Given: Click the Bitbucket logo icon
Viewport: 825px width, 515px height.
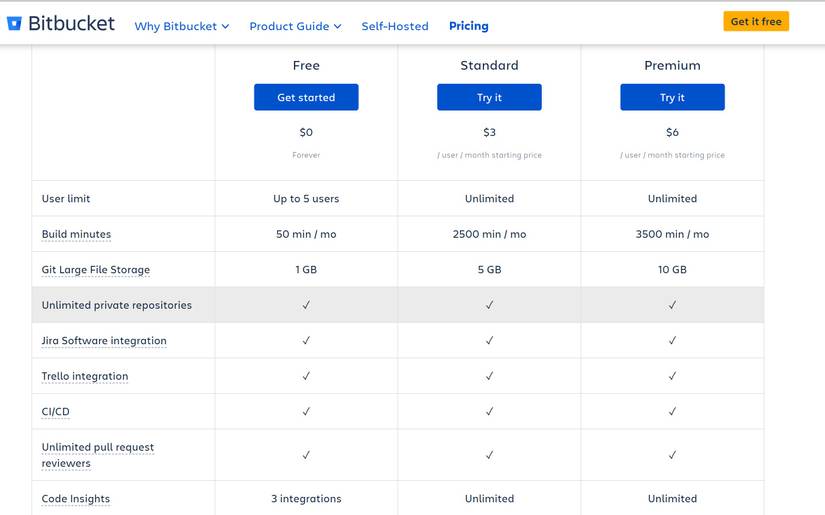Looking at the screenshot, I should [x=15, y=23].
